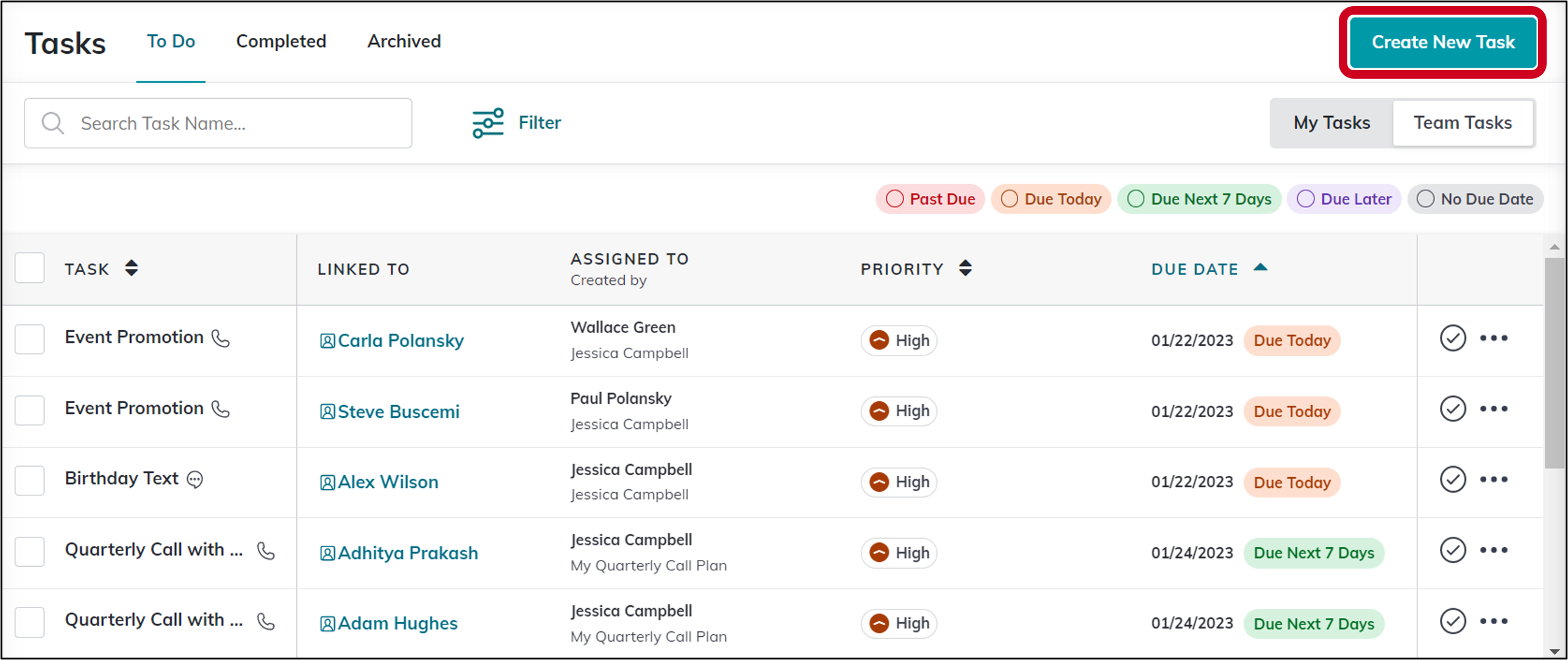Switch to the Completed tab

click(281, 41)
